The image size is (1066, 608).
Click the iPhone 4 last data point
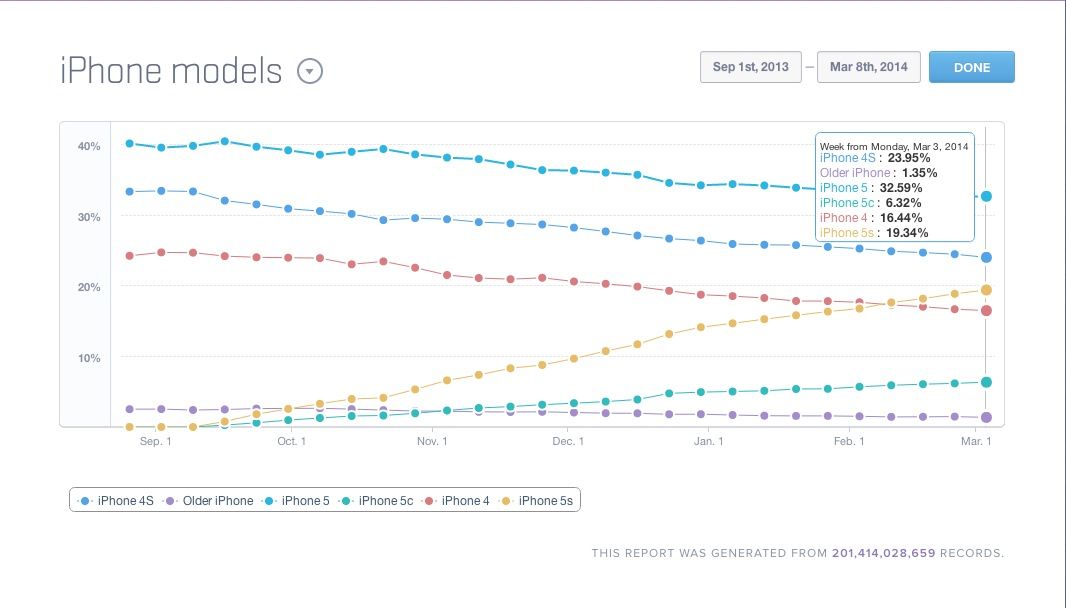point(986,311)
